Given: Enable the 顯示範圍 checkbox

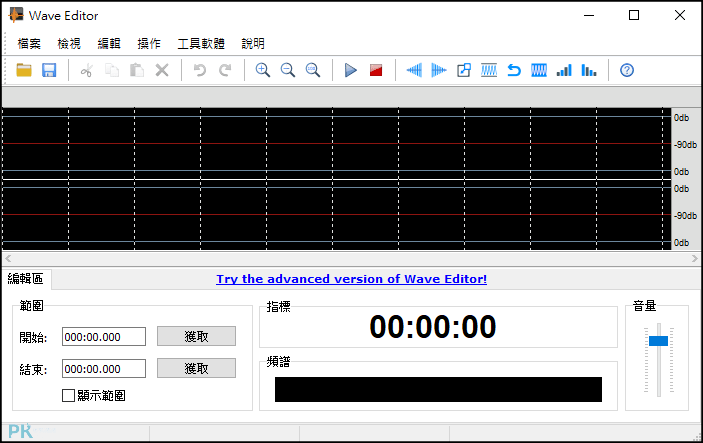Looking at the screenshot, I should tap(69, 395).
